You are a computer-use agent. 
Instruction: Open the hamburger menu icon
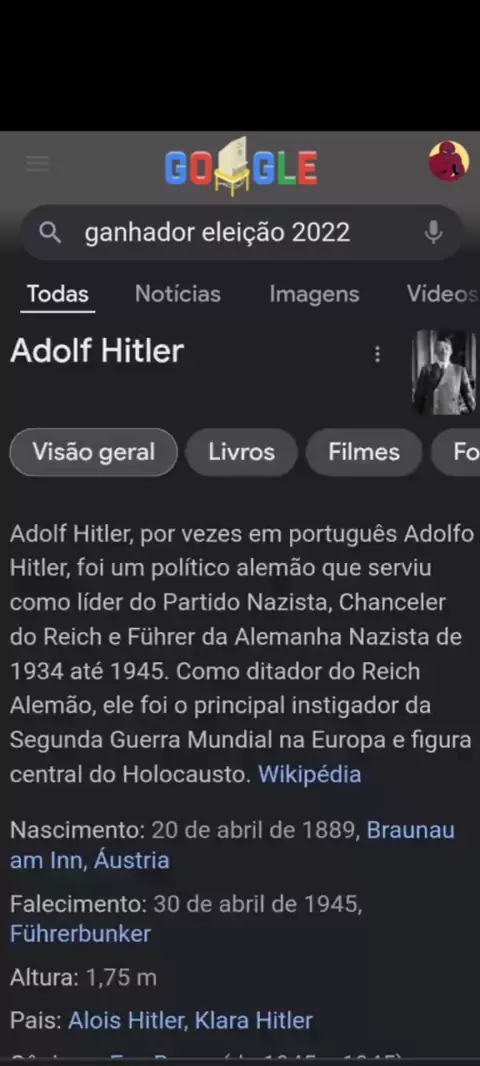pyautogui.click(x=37, y=163)
